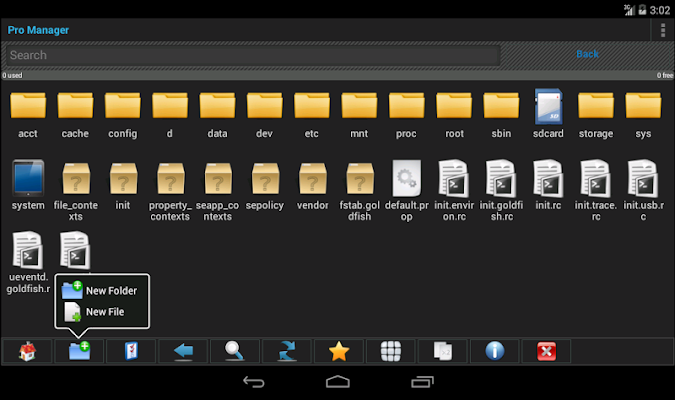Open the overflow menu in title bar
This screenshot has width=675, height=400.
(x=663, y=30)
